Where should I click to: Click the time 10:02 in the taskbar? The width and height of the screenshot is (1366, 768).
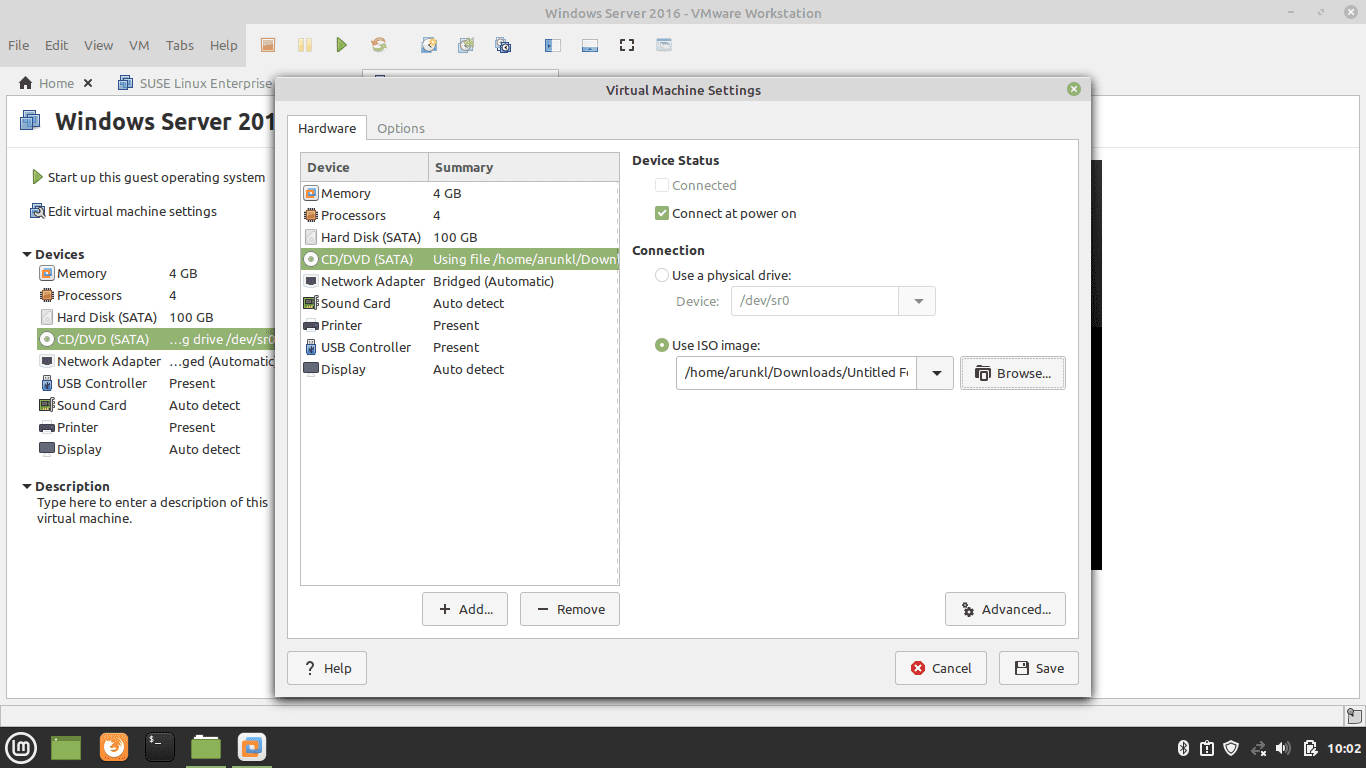click(x=1344, y=748)
